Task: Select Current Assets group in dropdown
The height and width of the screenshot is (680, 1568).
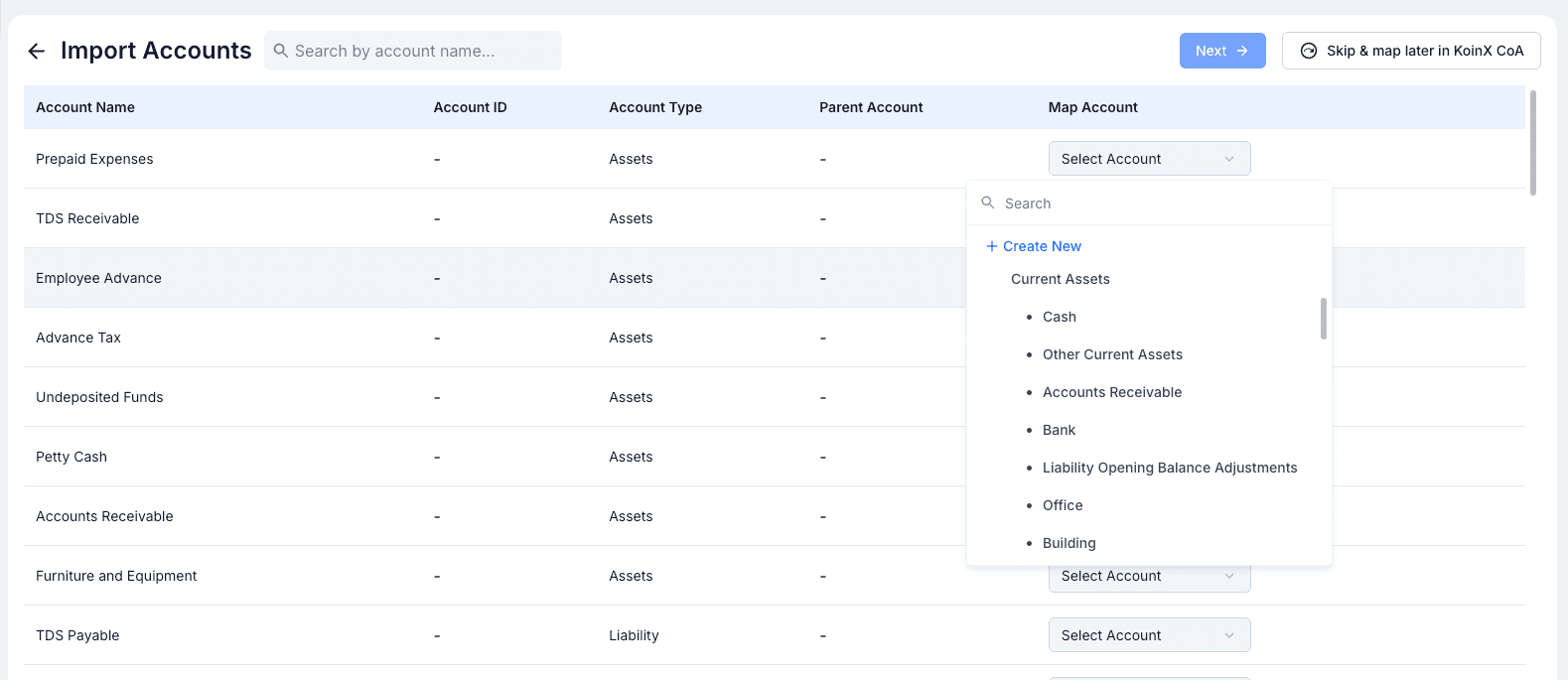Action: point(1061,279)
